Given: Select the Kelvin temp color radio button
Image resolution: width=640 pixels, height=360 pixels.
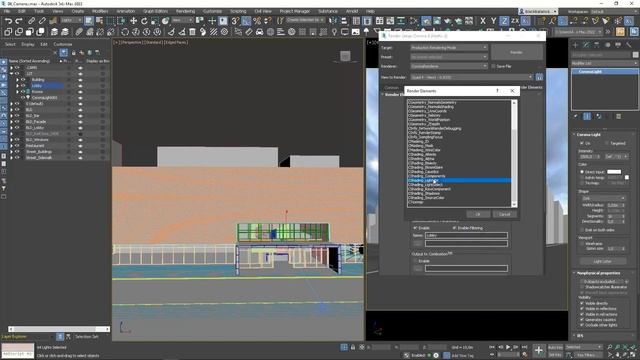Looking at the screenshot, I should coord(582,178).
